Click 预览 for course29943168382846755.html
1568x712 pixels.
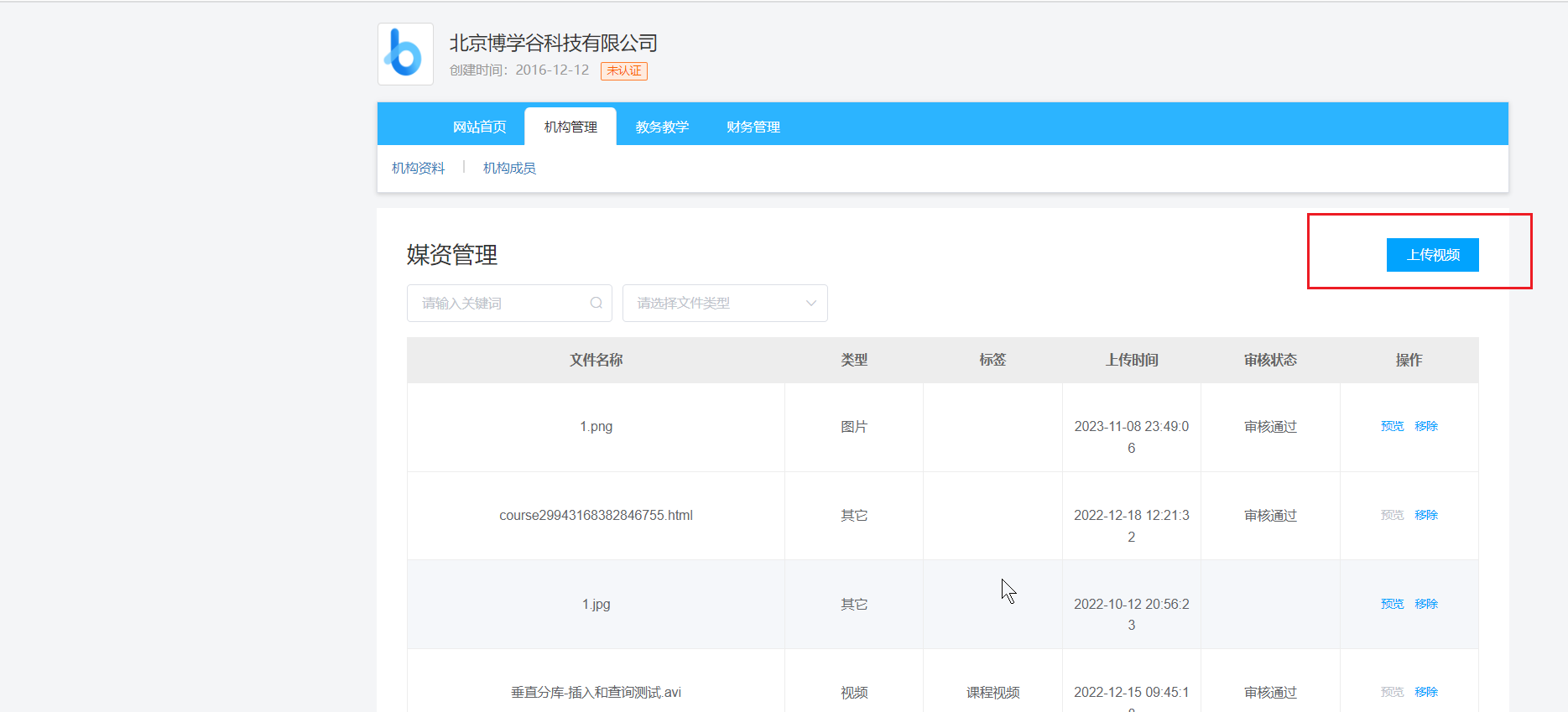(1392, 515)
